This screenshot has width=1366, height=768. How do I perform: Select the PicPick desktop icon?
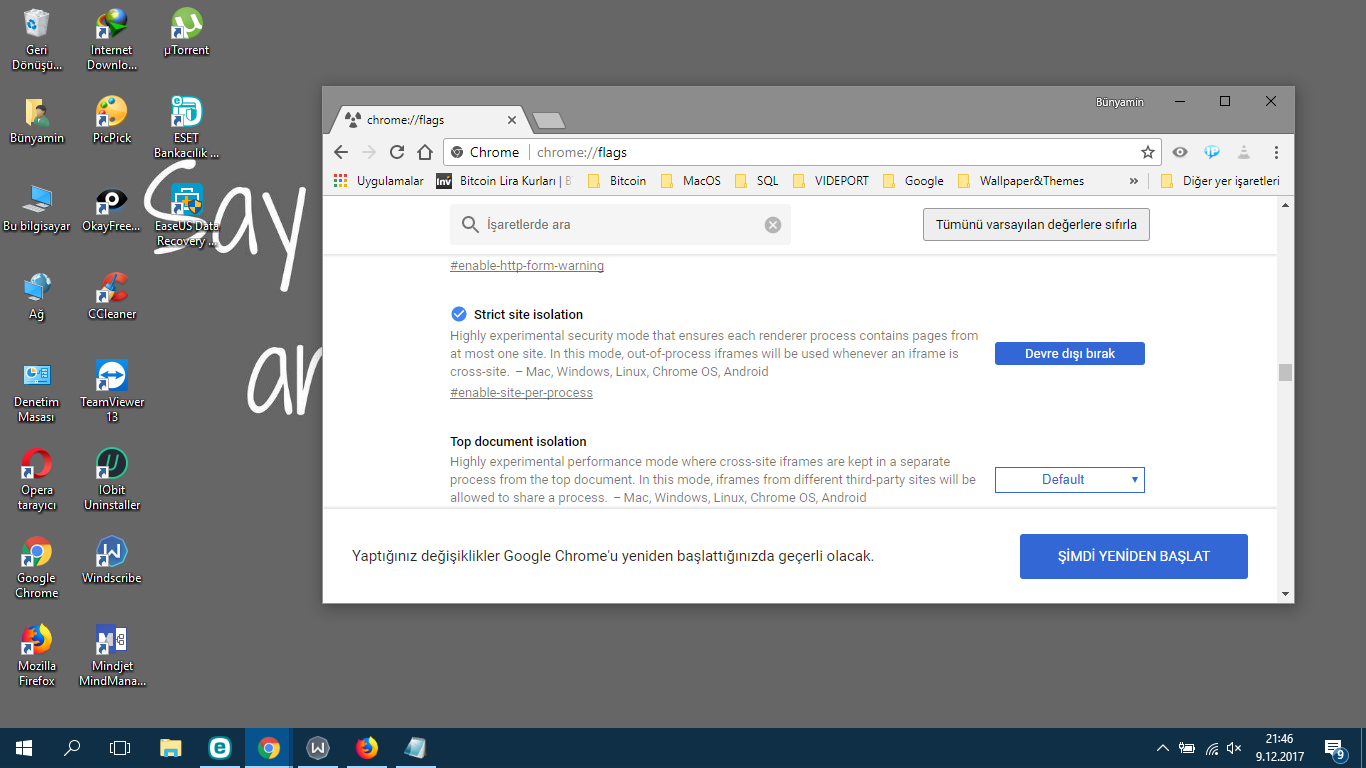point(112,120)
